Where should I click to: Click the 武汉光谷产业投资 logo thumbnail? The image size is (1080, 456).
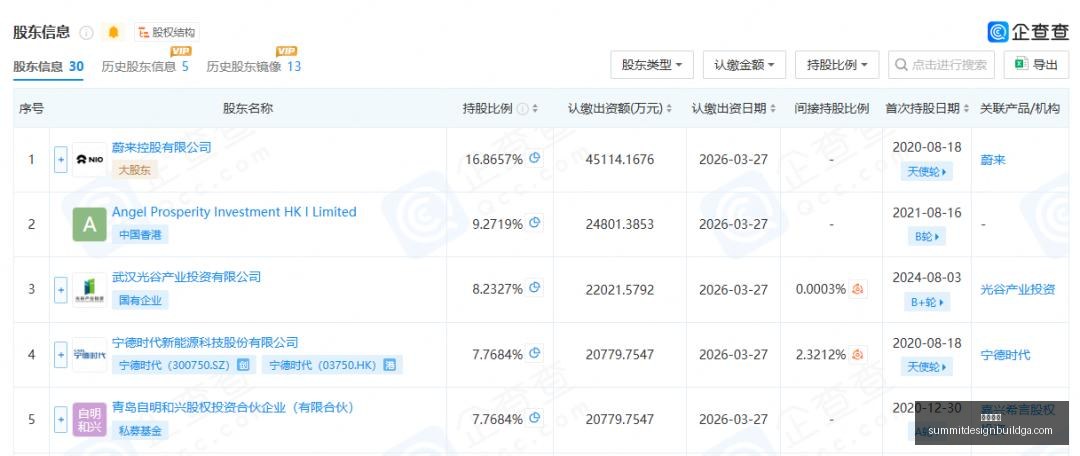click(x=90, y=289)
